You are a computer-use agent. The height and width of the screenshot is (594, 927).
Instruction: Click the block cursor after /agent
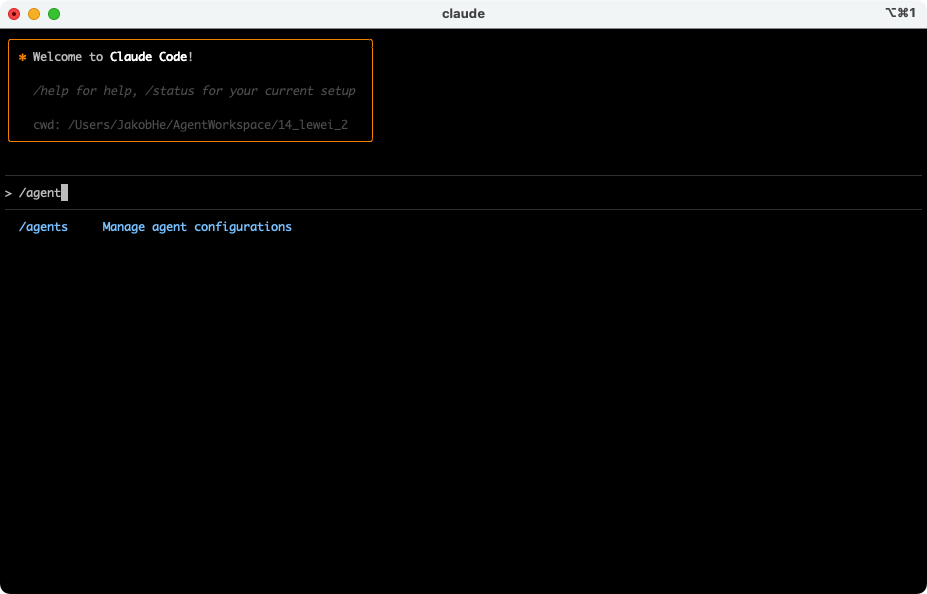65,193
